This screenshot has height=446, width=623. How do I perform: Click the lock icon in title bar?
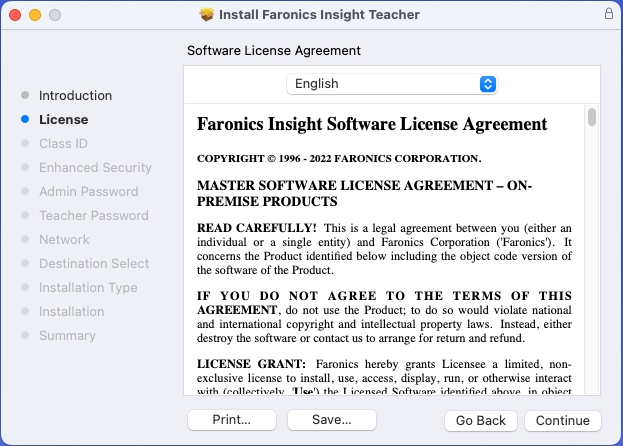tap(609, 14)
